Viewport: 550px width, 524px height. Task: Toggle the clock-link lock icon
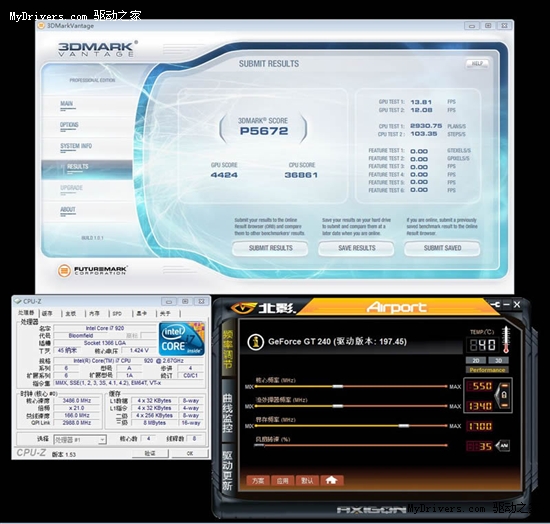coord(504,396)
